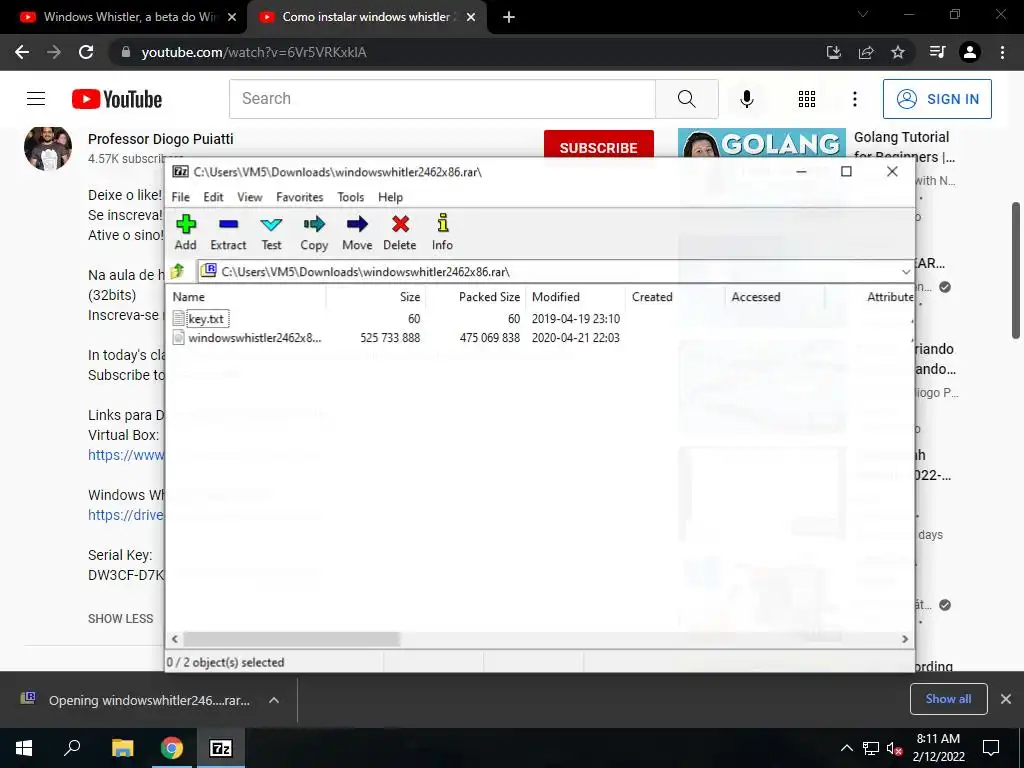1024x768 pixels.
Task: Click the YouTube logo
Action: pyautogui.click(x=117, y=99)
